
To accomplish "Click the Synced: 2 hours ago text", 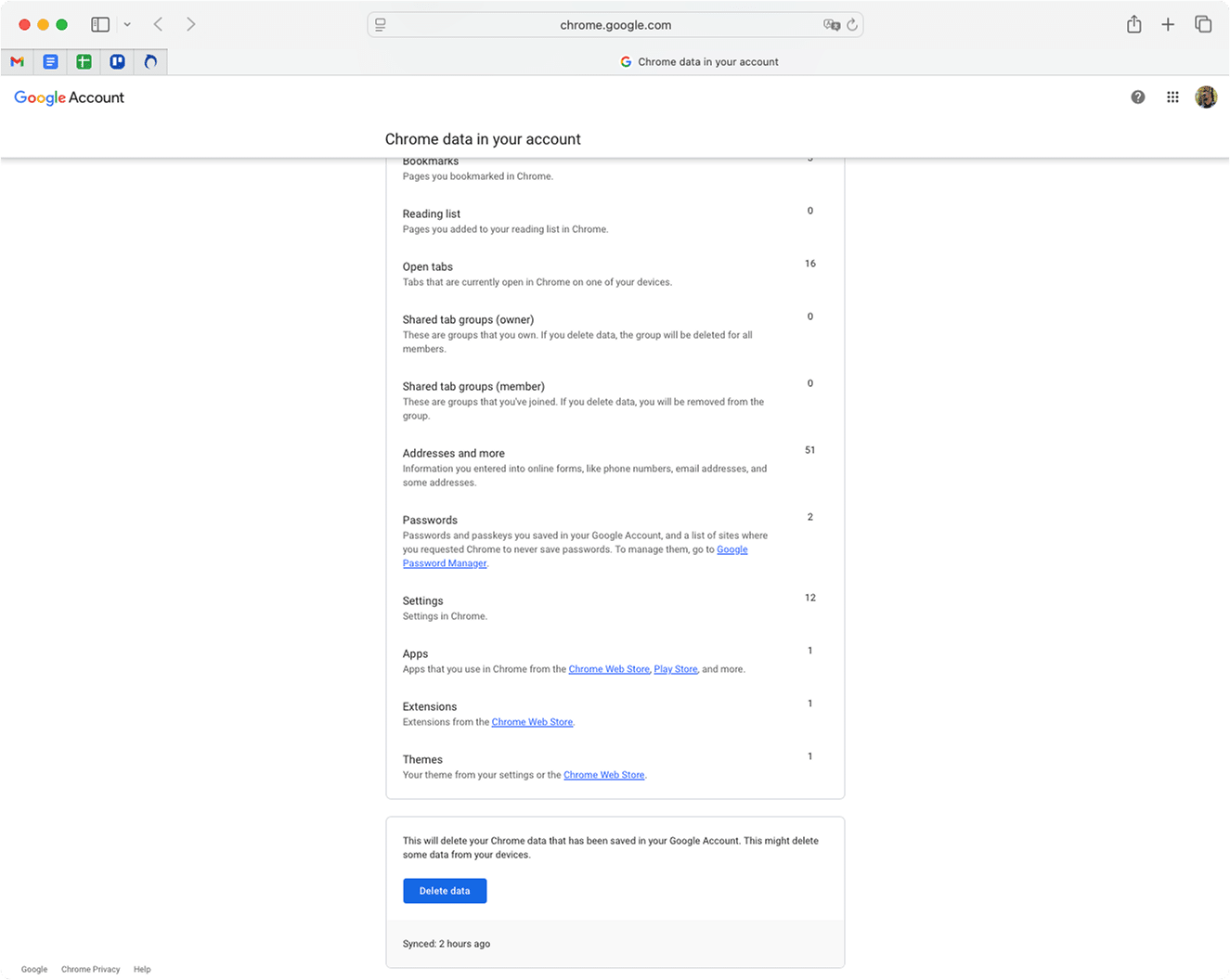I will (x=447, y=944).
